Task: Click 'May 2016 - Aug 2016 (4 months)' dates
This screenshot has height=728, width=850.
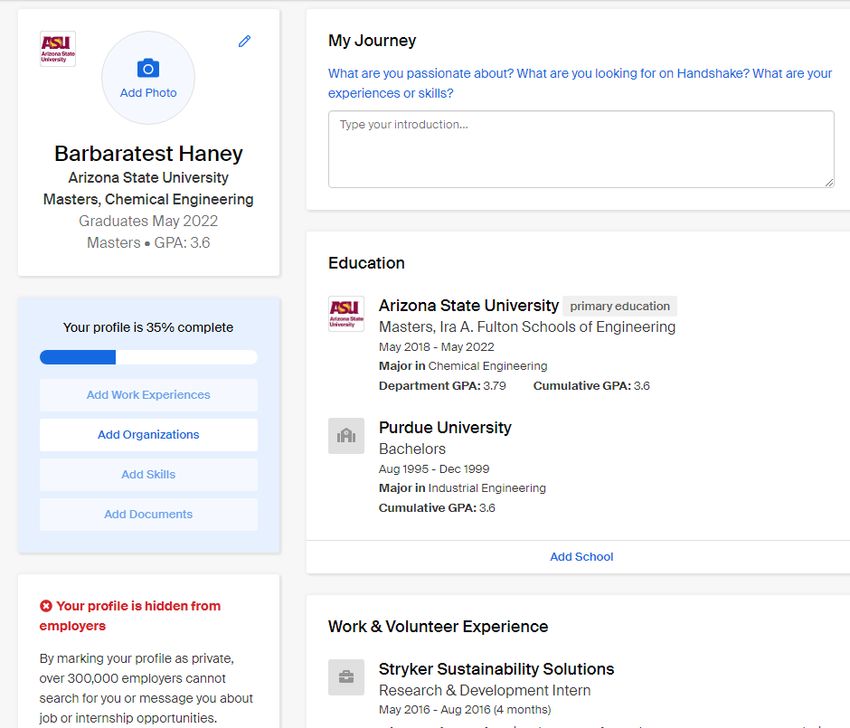Action: (x=465, y=710)
